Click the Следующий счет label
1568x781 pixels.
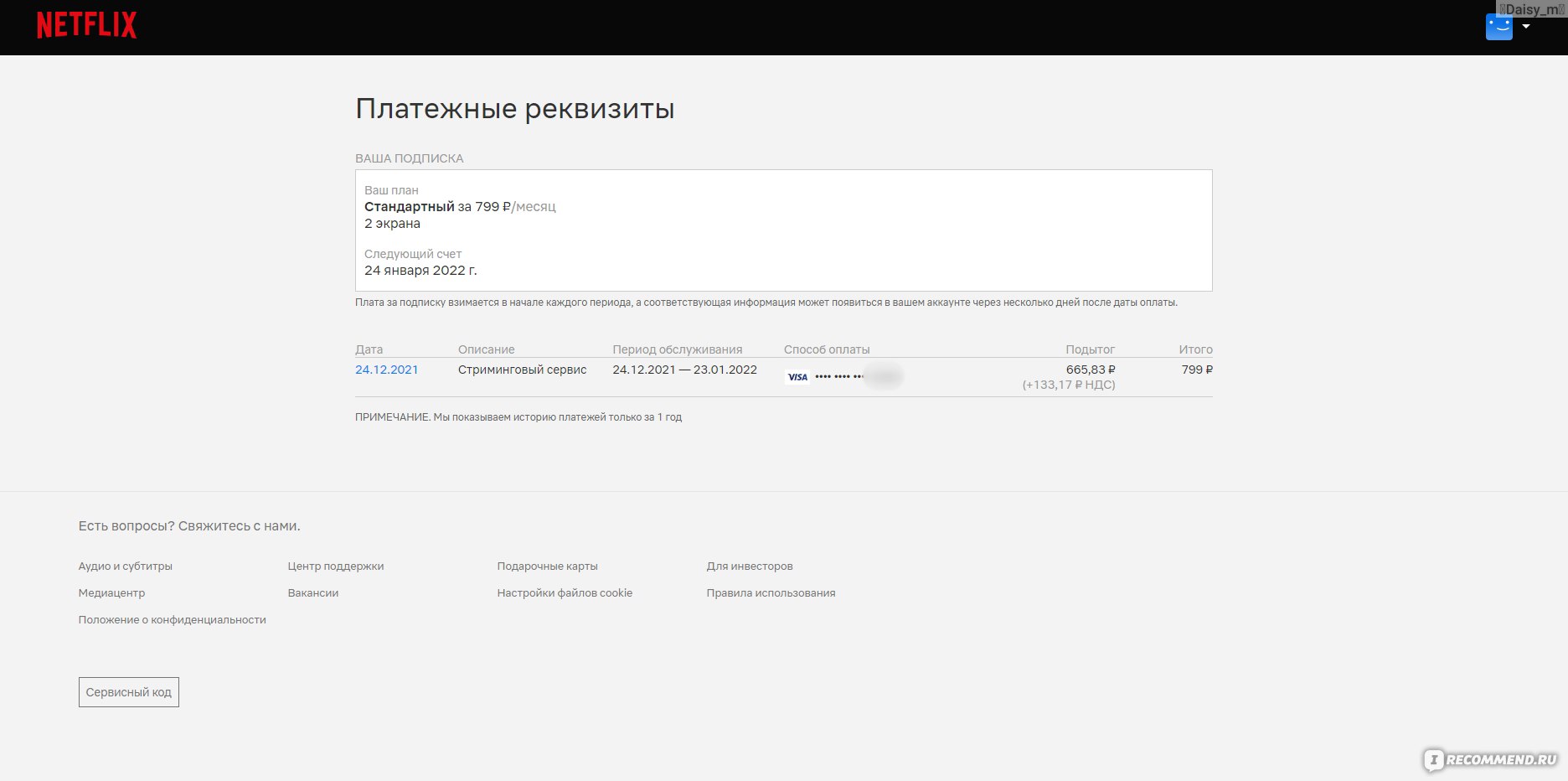(413, 254)
